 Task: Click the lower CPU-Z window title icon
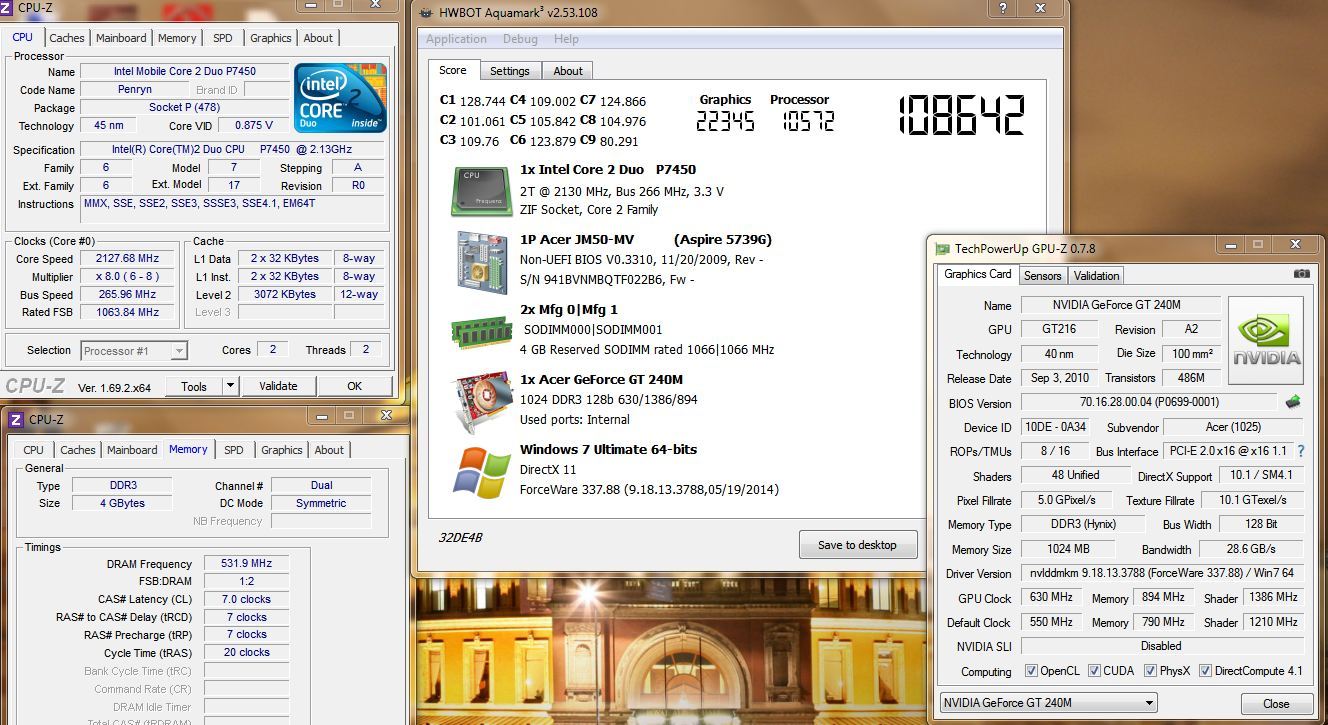tap(17, 419)
